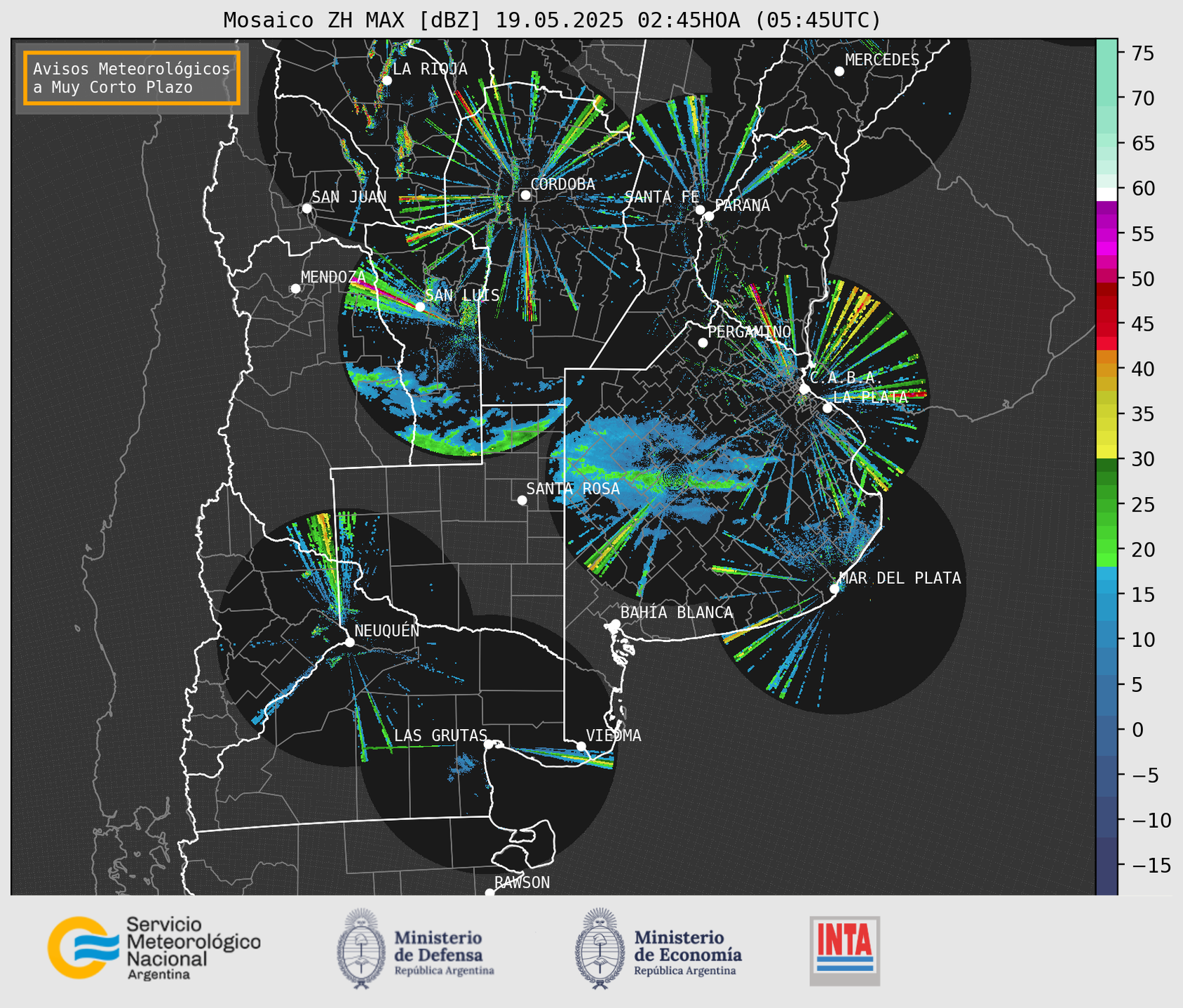Click the SANTA ROSA map label

[573, 489]
